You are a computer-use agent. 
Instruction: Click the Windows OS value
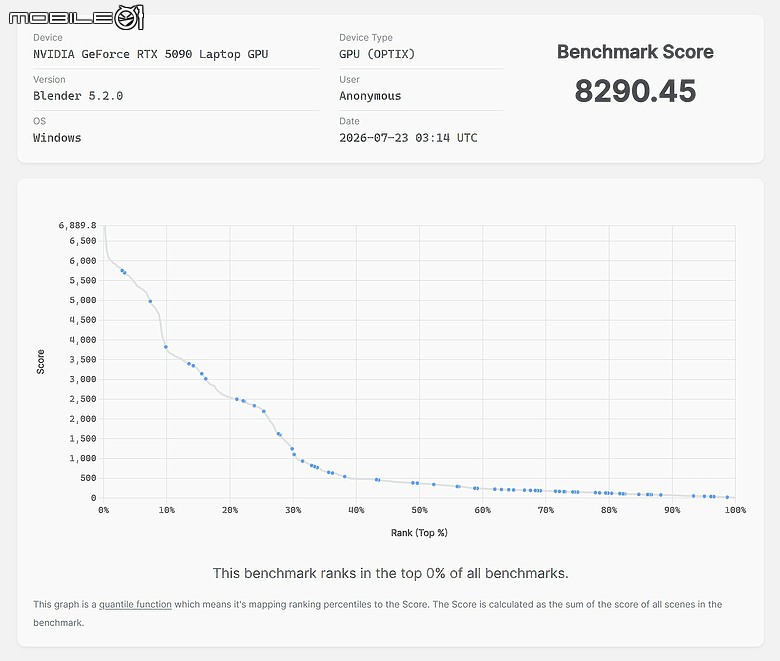pyautogui.click(x=57, y=138)
